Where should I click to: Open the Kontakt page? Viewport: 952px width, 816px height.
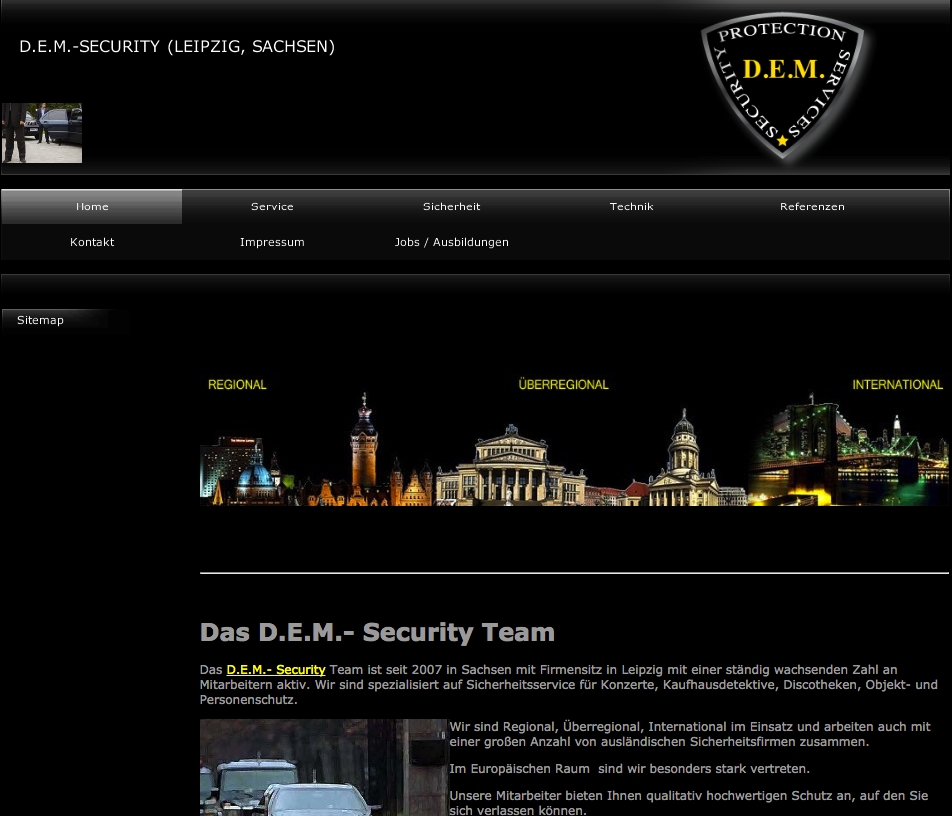tap(92, 242)
